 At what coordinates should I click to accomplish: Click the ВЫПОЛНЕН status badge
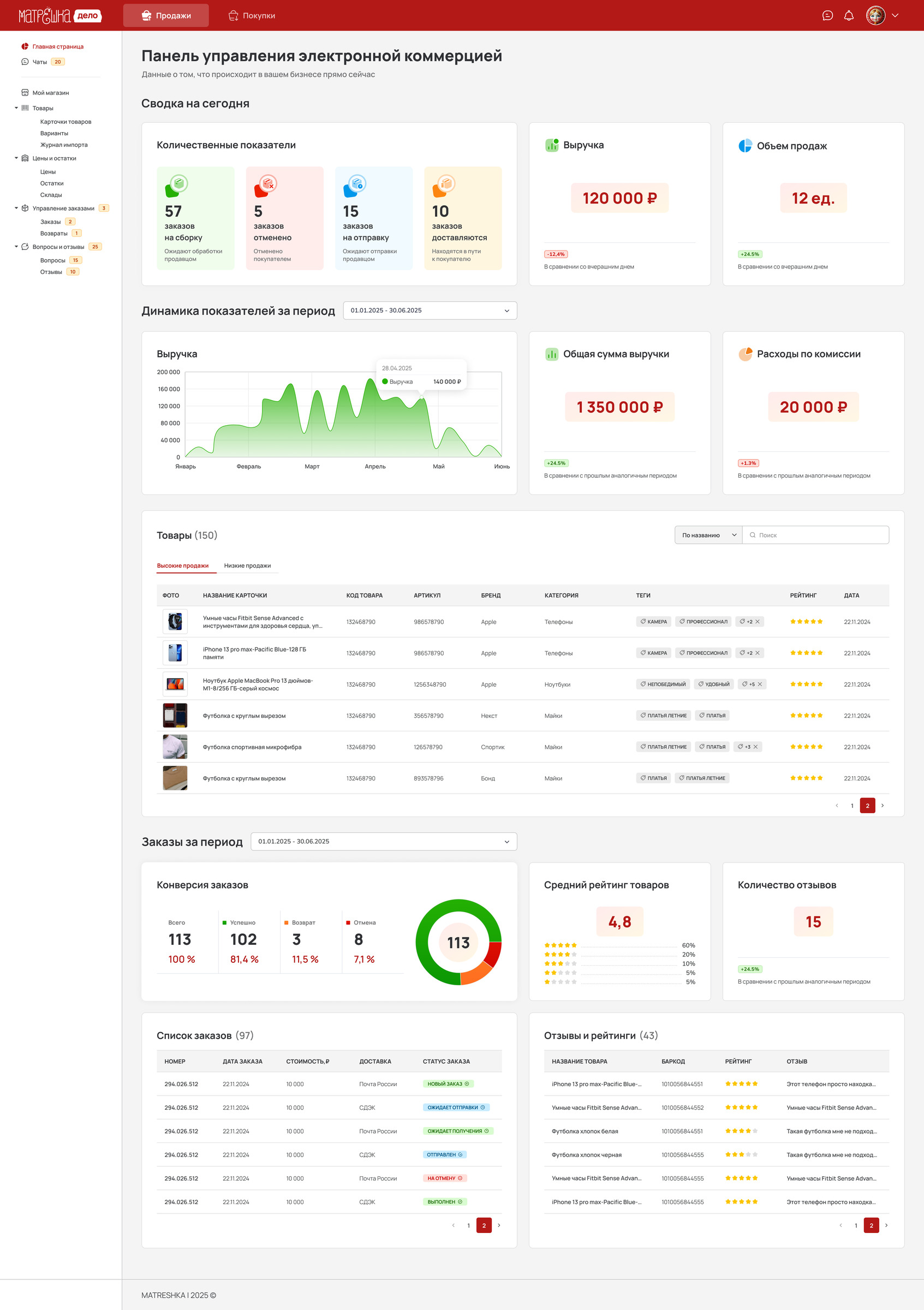click(445, 1201)
